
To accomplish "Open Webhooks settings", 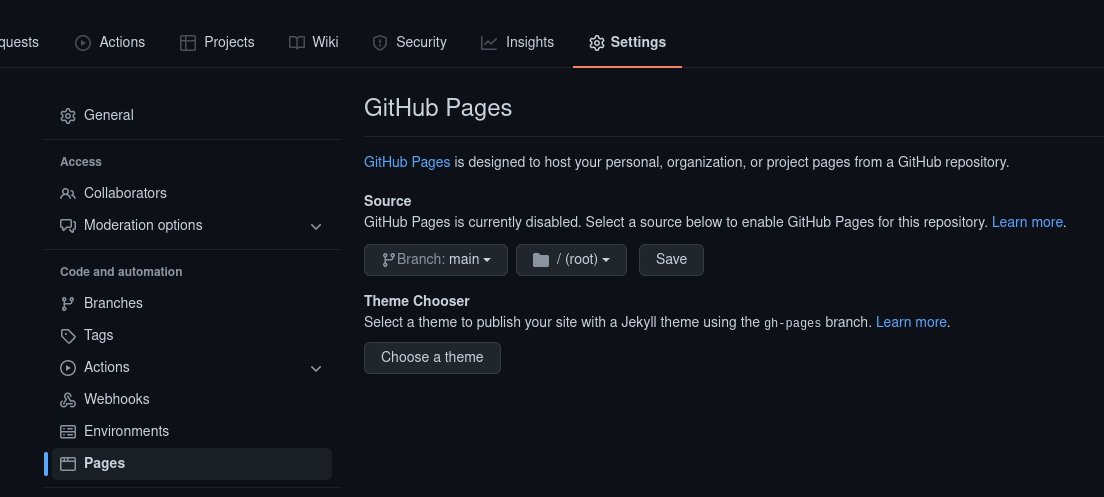I will point(192,399).
